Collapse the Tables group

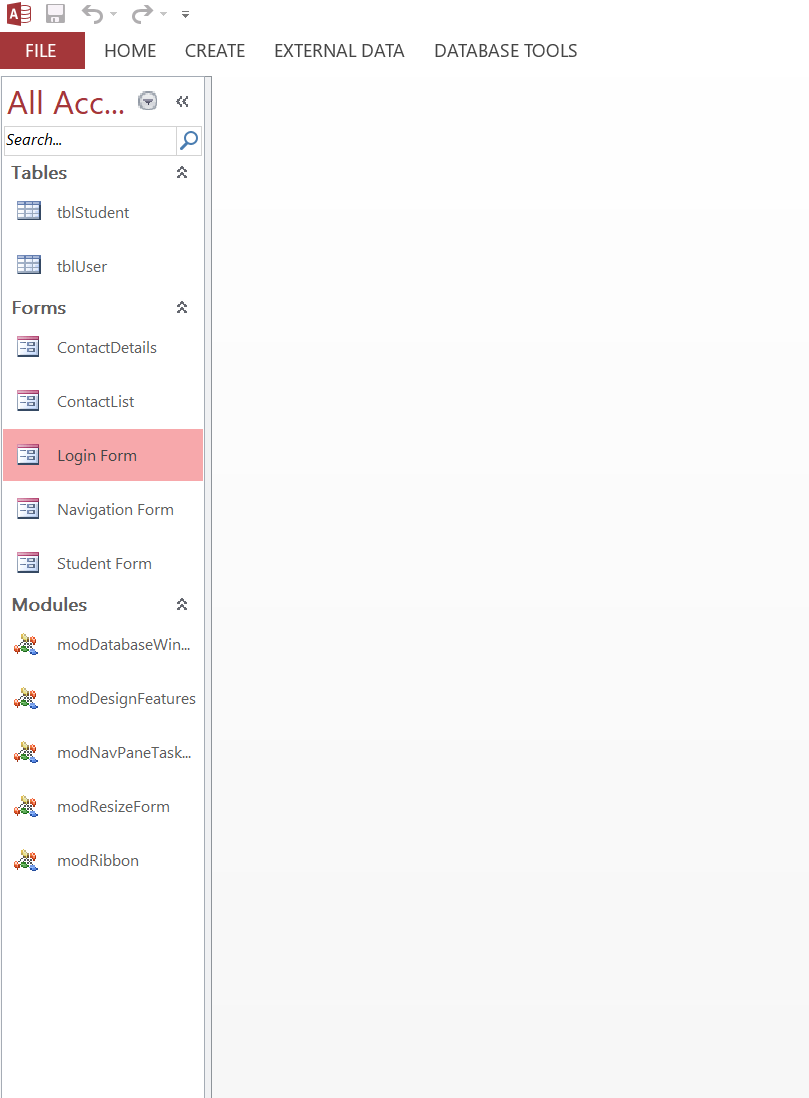point(182,172)
